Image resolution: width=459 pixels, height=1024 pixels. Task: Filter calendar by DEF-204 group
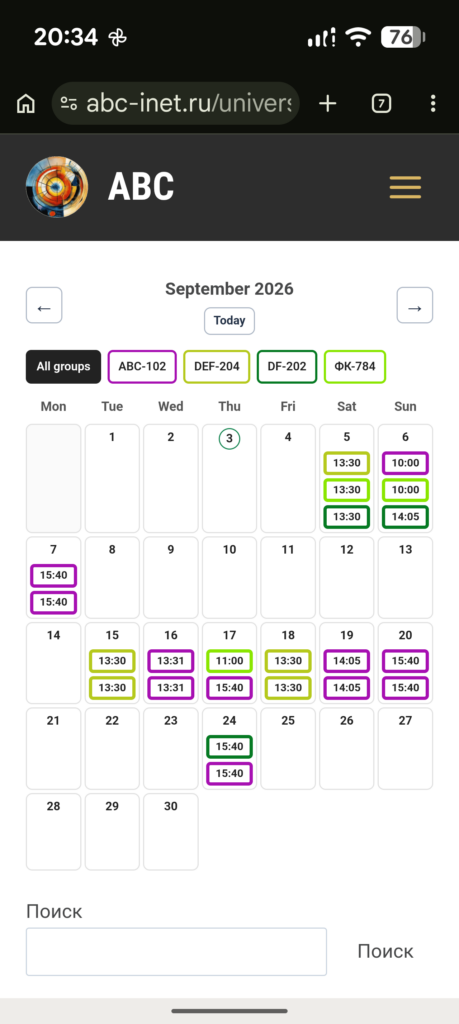point(217,366)
